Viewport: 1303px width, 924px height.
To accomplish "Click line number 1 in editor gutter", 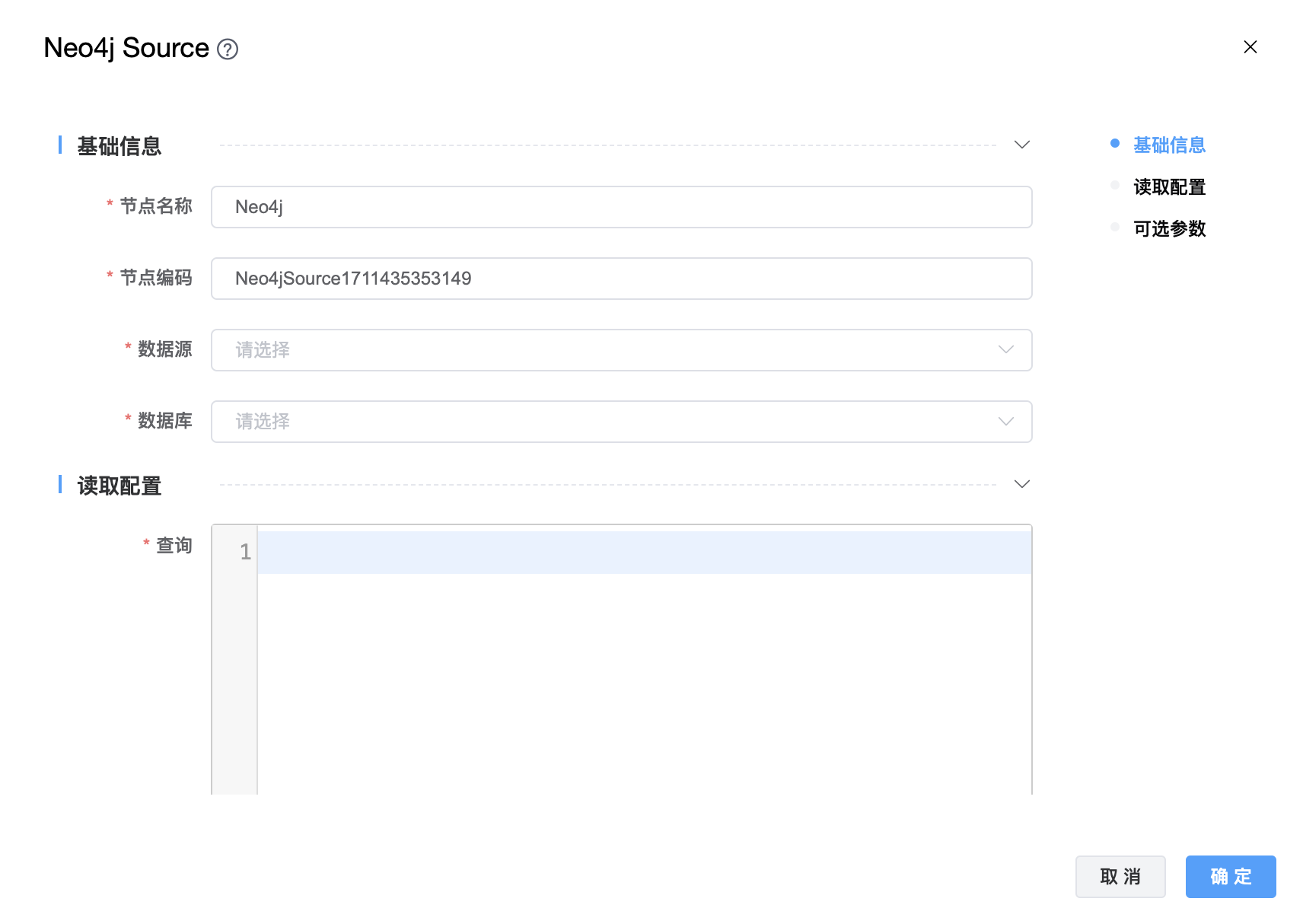I will (244, 552).
